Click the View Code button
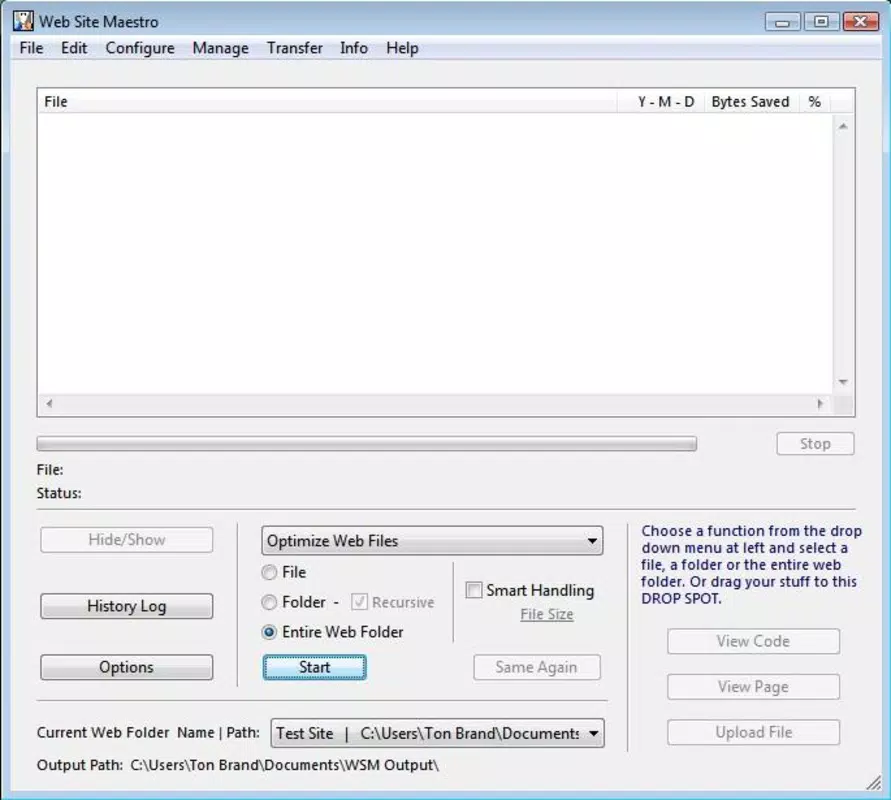 [753, 641]
